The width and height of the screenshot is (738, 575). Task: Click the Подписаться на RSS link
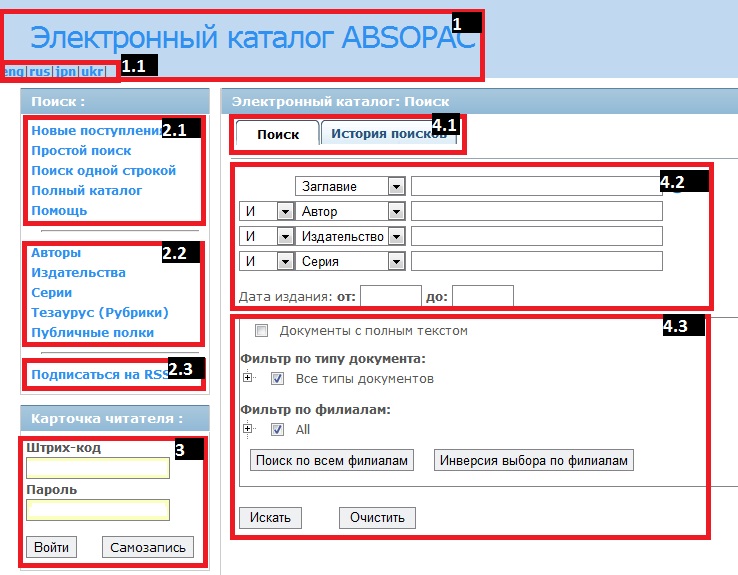pos(100,375)
